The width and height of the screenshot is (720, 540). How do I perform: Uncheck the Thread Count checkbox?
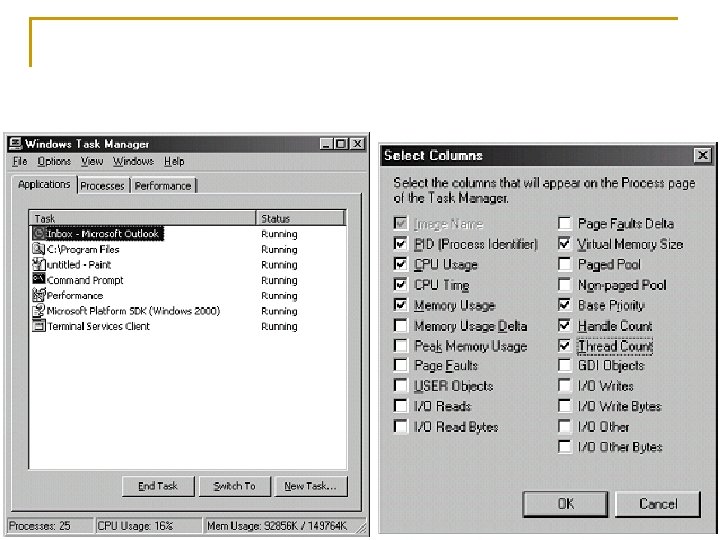pos(565,345)
